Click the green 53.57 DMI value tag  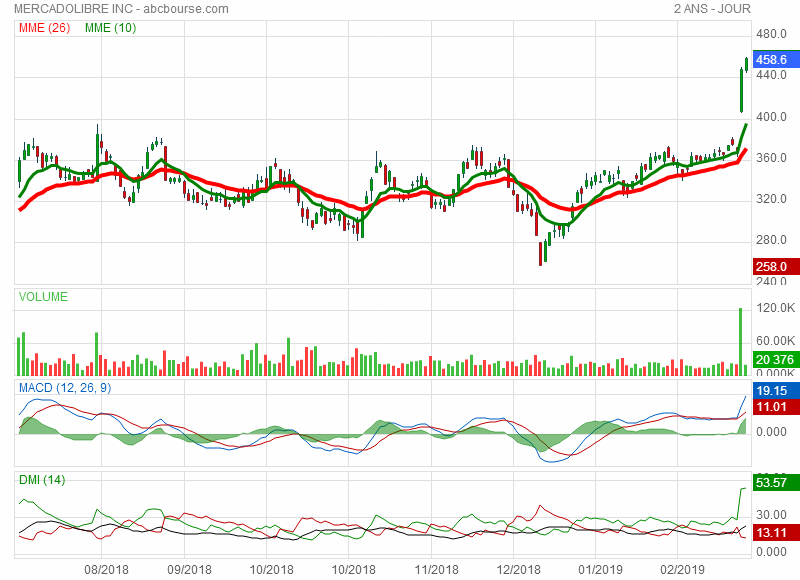776,483
